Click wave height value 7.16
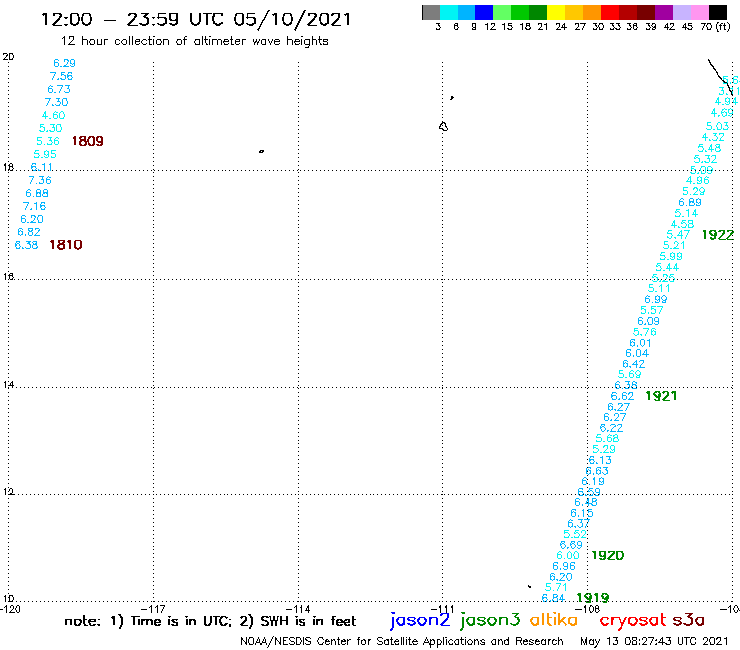This screenshot has height=650, width=740. (x=34, y=206)
